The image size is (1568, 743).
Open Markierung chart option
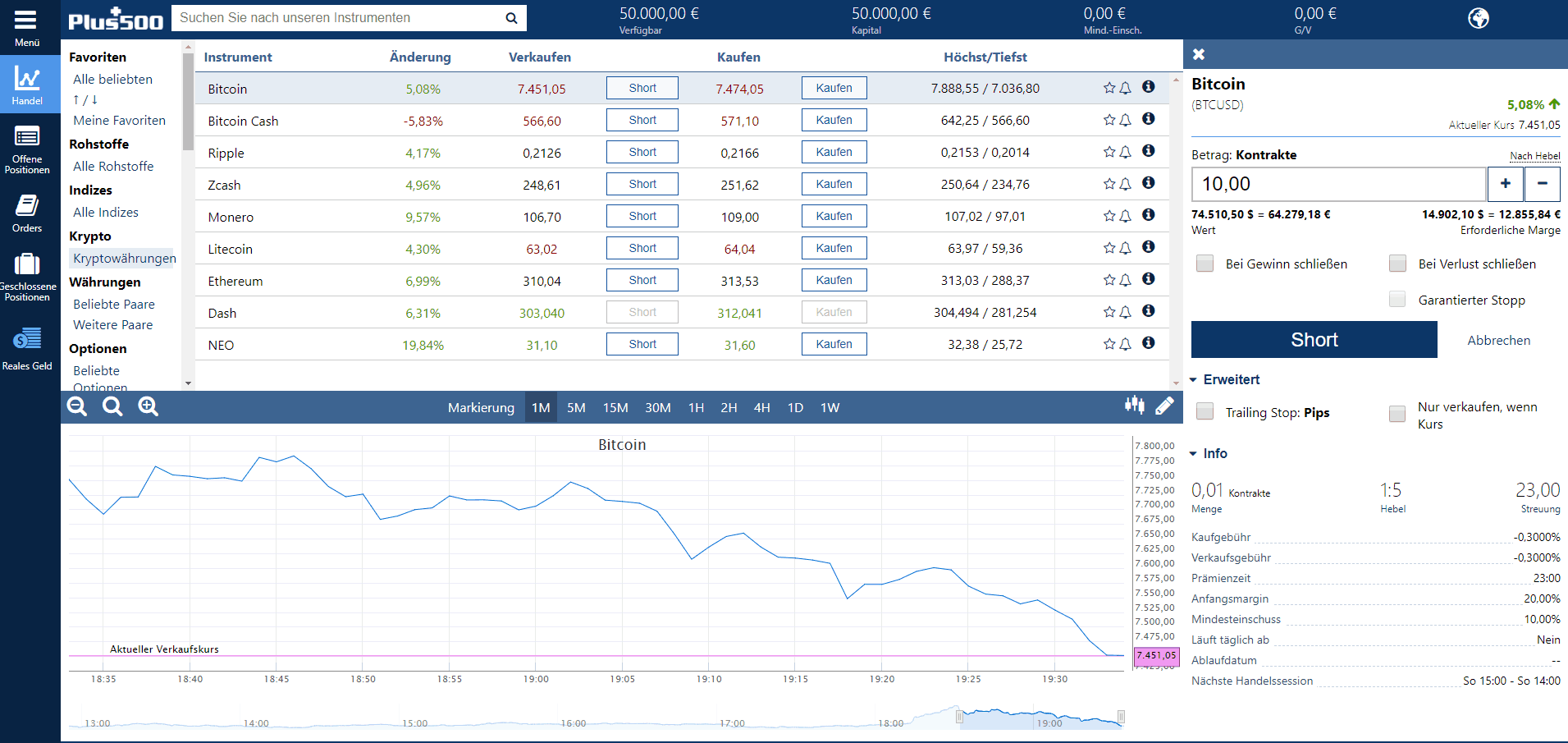point(481,407)
